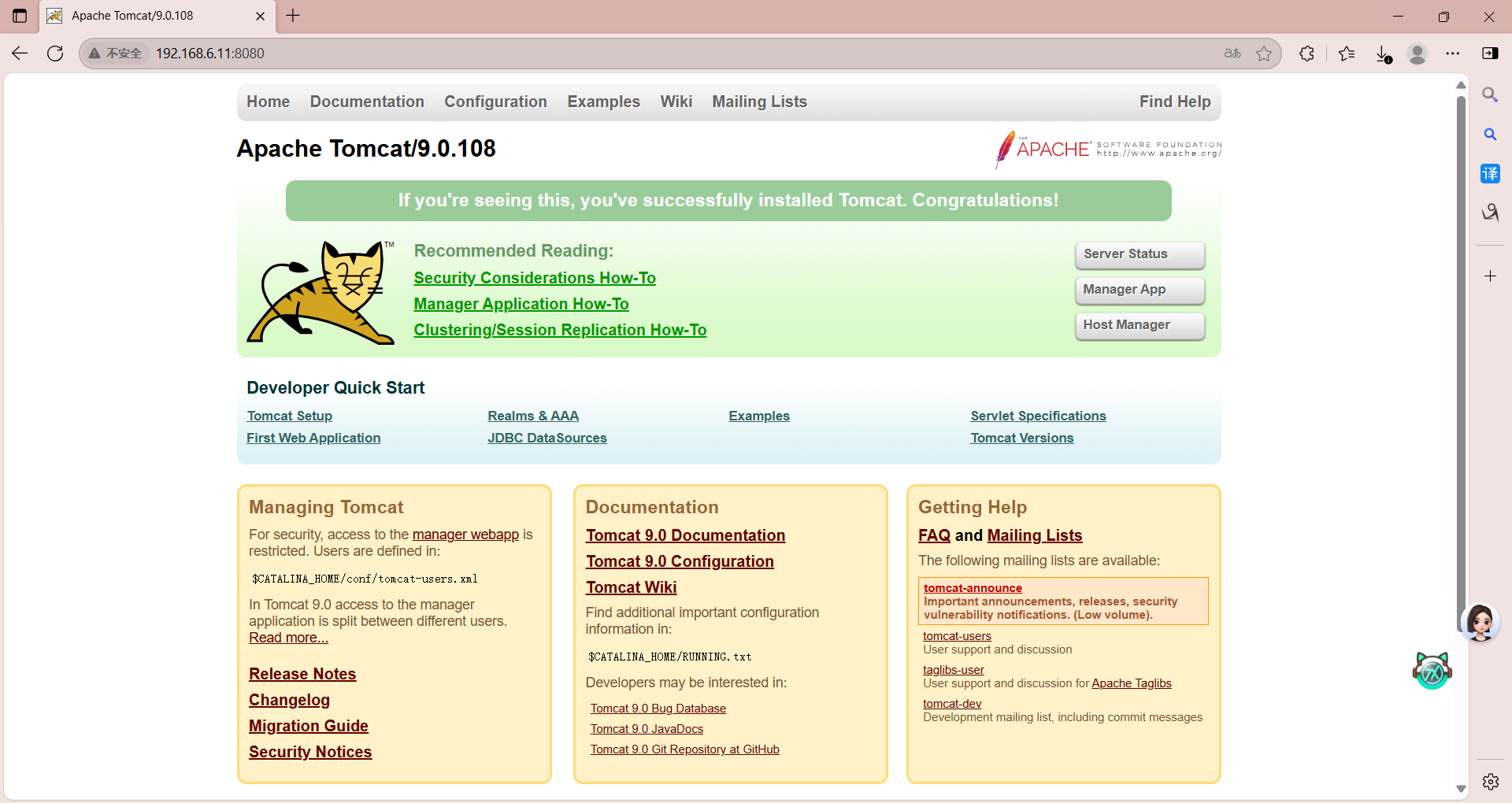Click the Server Status button
This screenshot has height=803, width=1512.
1140,254
